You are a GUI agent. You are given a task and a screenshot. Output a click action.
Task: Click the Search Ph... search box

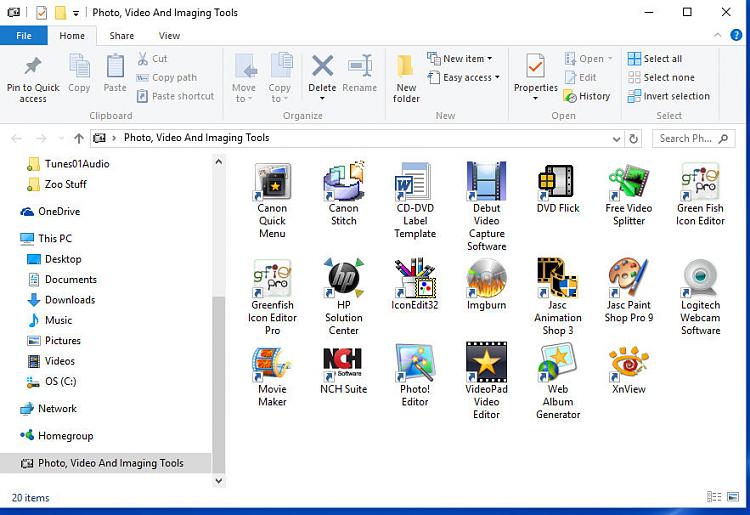coord(693,139)
